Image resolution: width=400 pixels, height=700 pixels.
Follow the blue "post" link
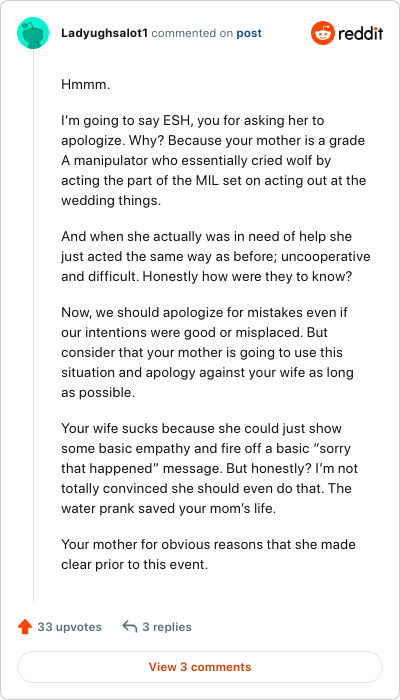pyautogui.click(x=249, y=33)
